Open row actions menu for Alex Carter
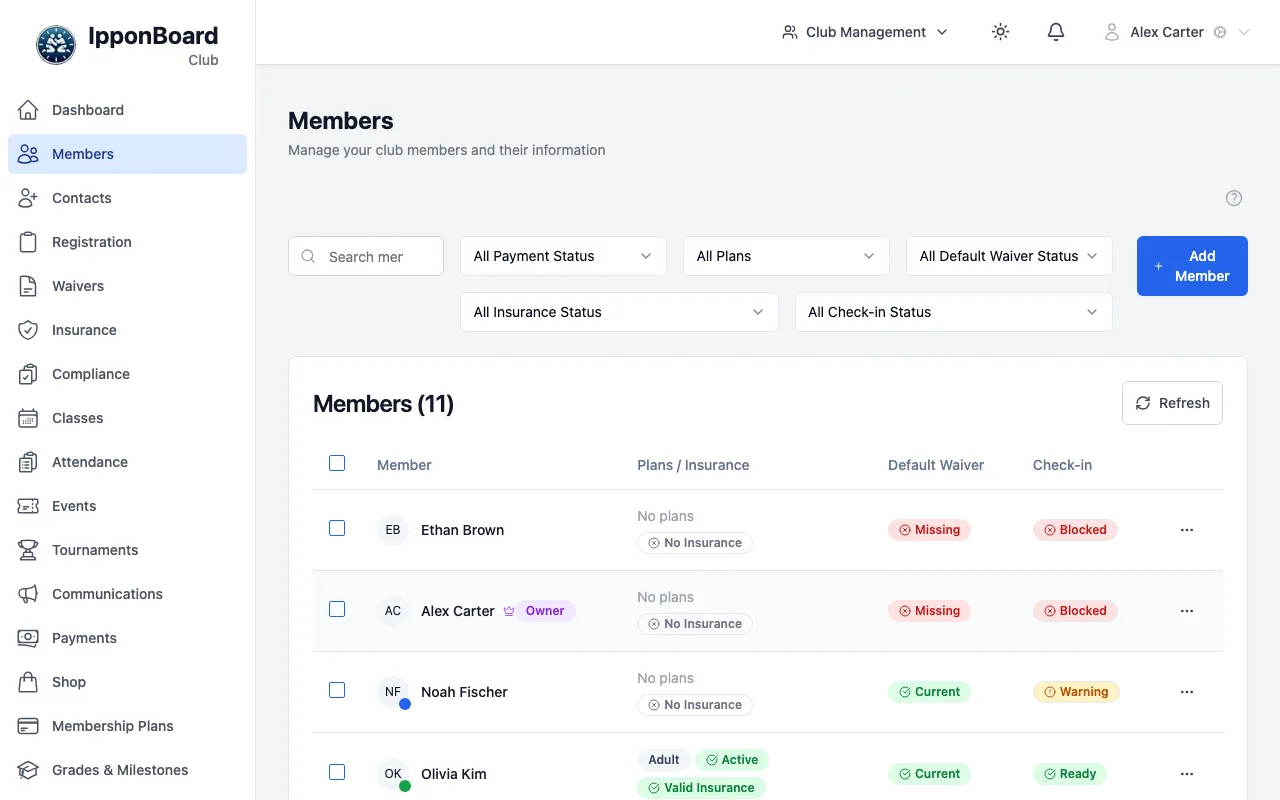Screen dimensions: 1280x800 point(1187,611)
